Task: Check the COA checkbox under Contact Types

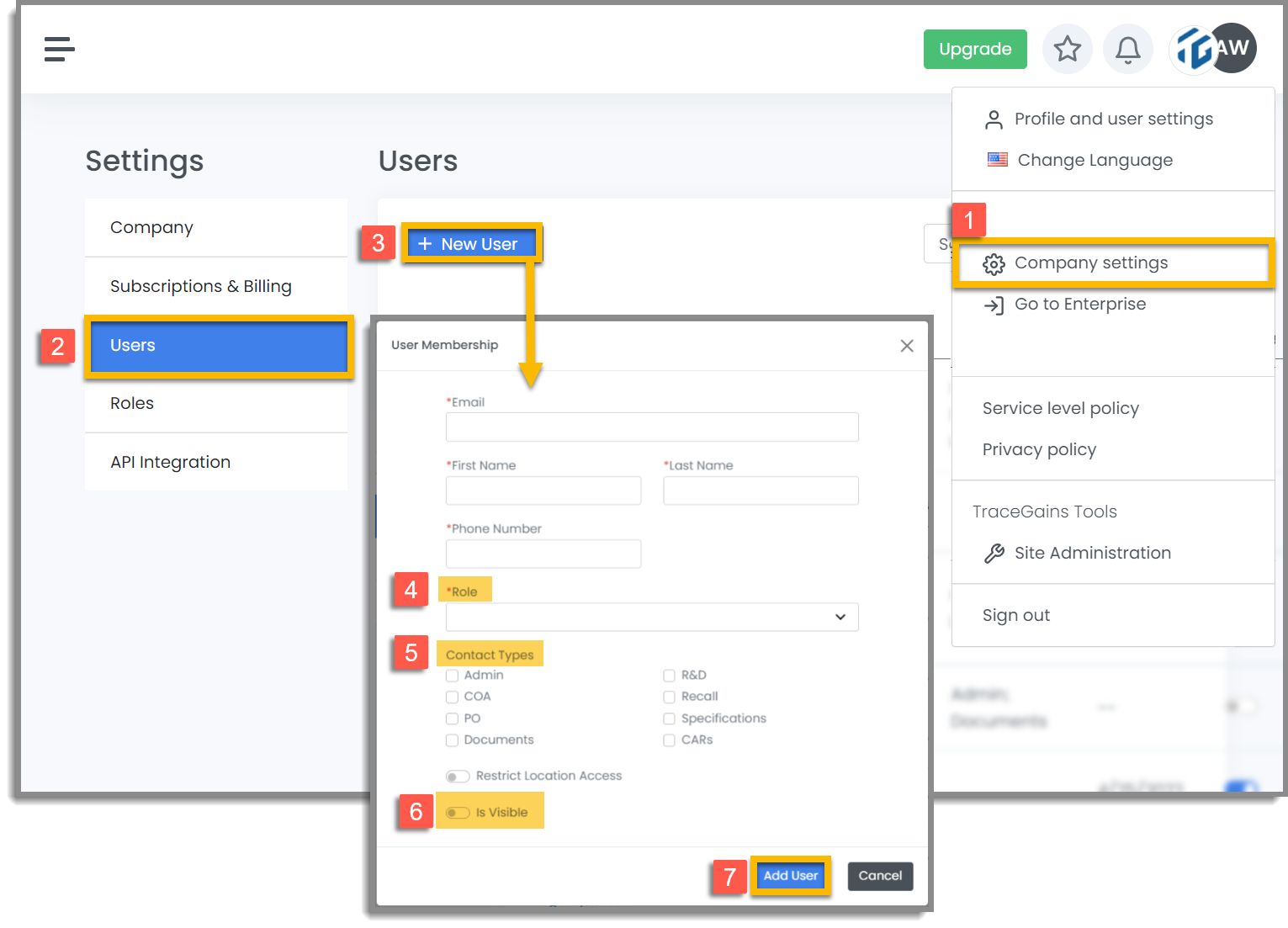Action: tap(452, 697)
